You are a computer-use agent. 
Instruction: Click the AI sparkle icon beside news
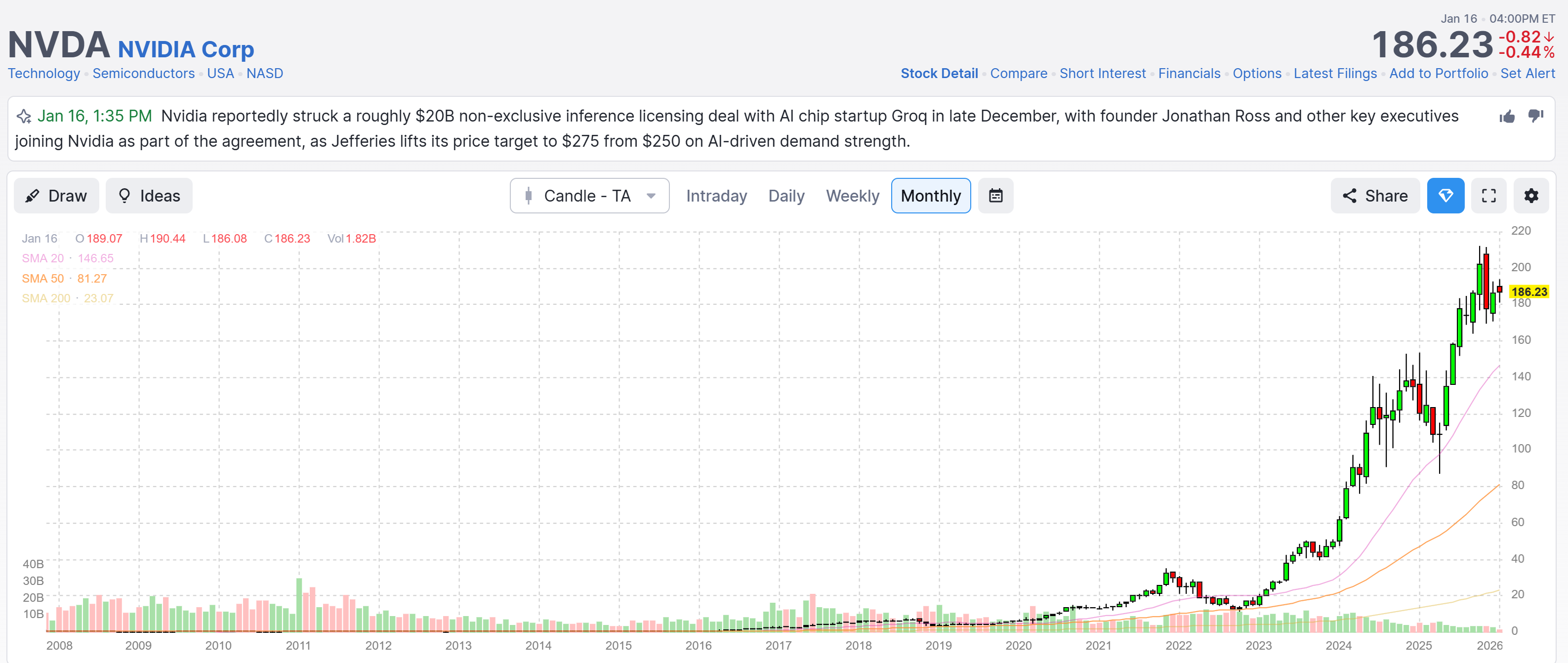(x=24, y=116)
